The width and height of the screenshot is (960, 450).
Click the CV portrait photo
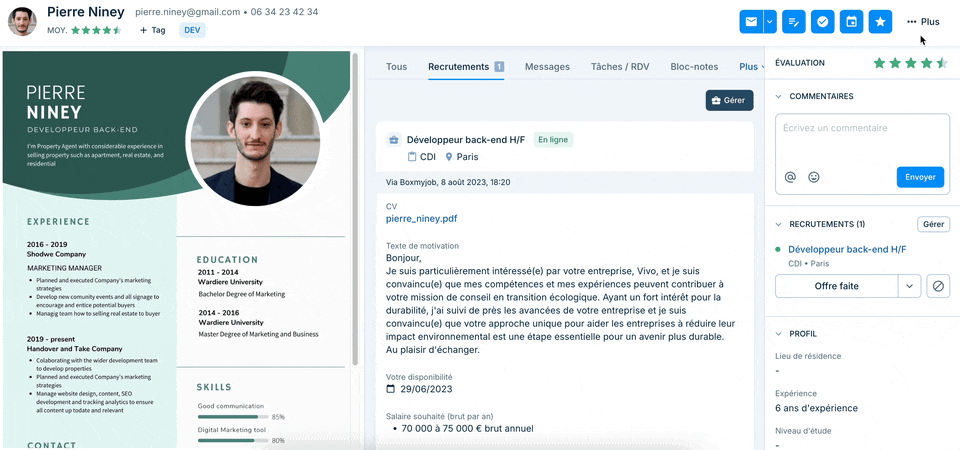tap(255, 140)
